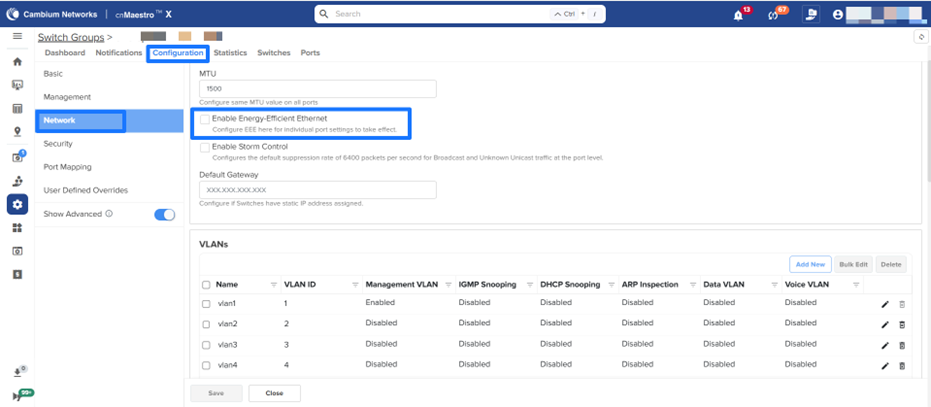Delete vlan3 using its trash icon

tap(901, 345)
